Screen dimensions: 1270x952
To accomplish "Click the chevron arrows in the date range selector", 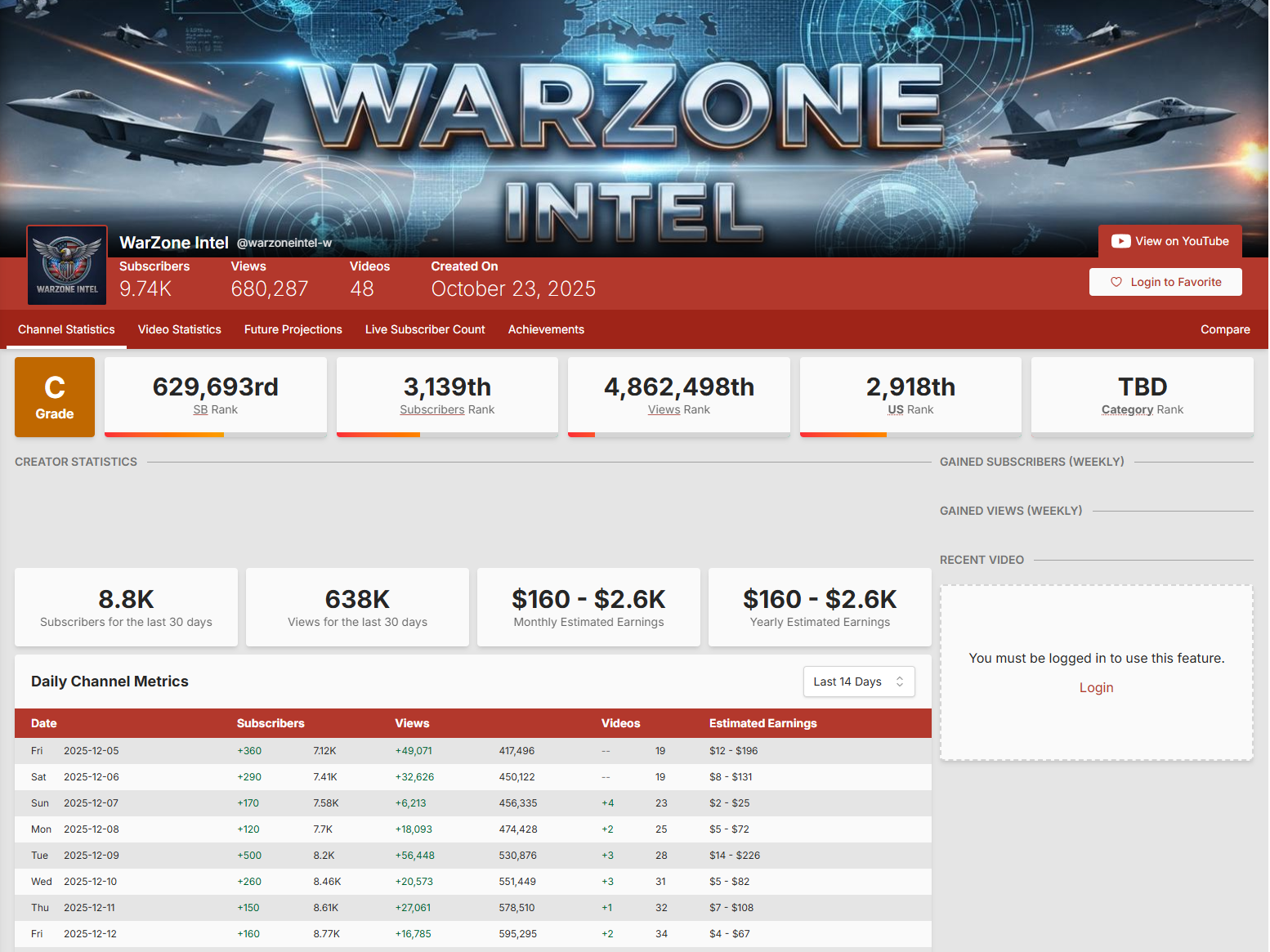I will 900,682.
